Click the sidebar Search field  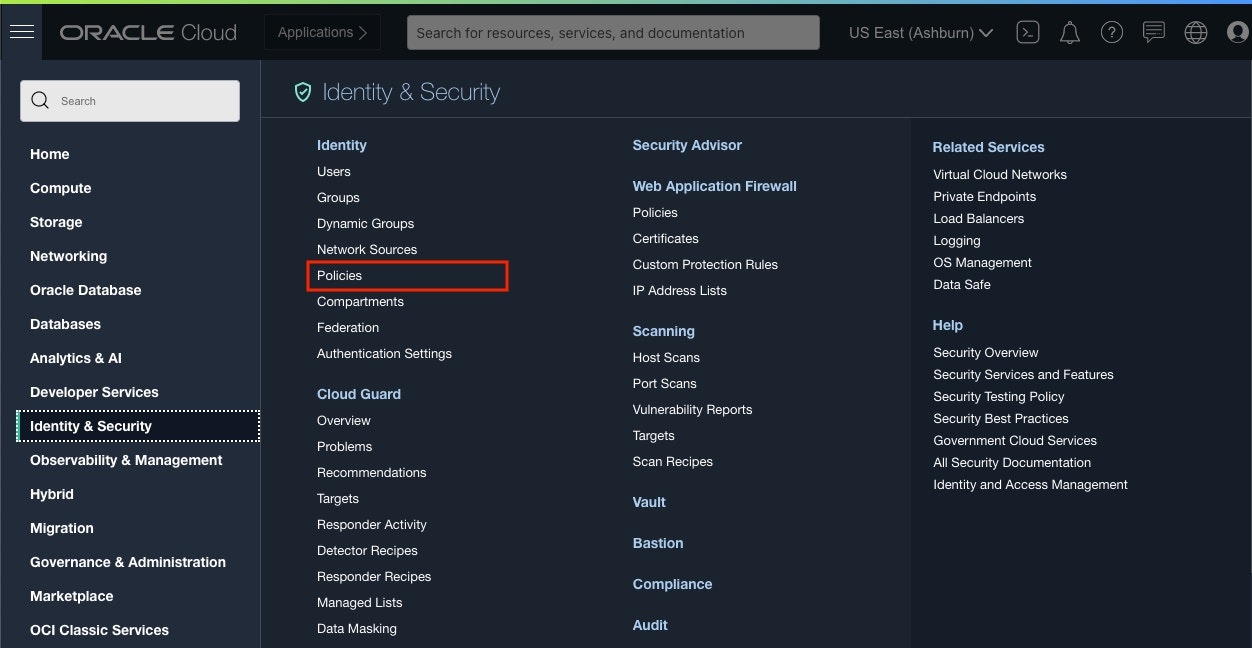(130, 101)
